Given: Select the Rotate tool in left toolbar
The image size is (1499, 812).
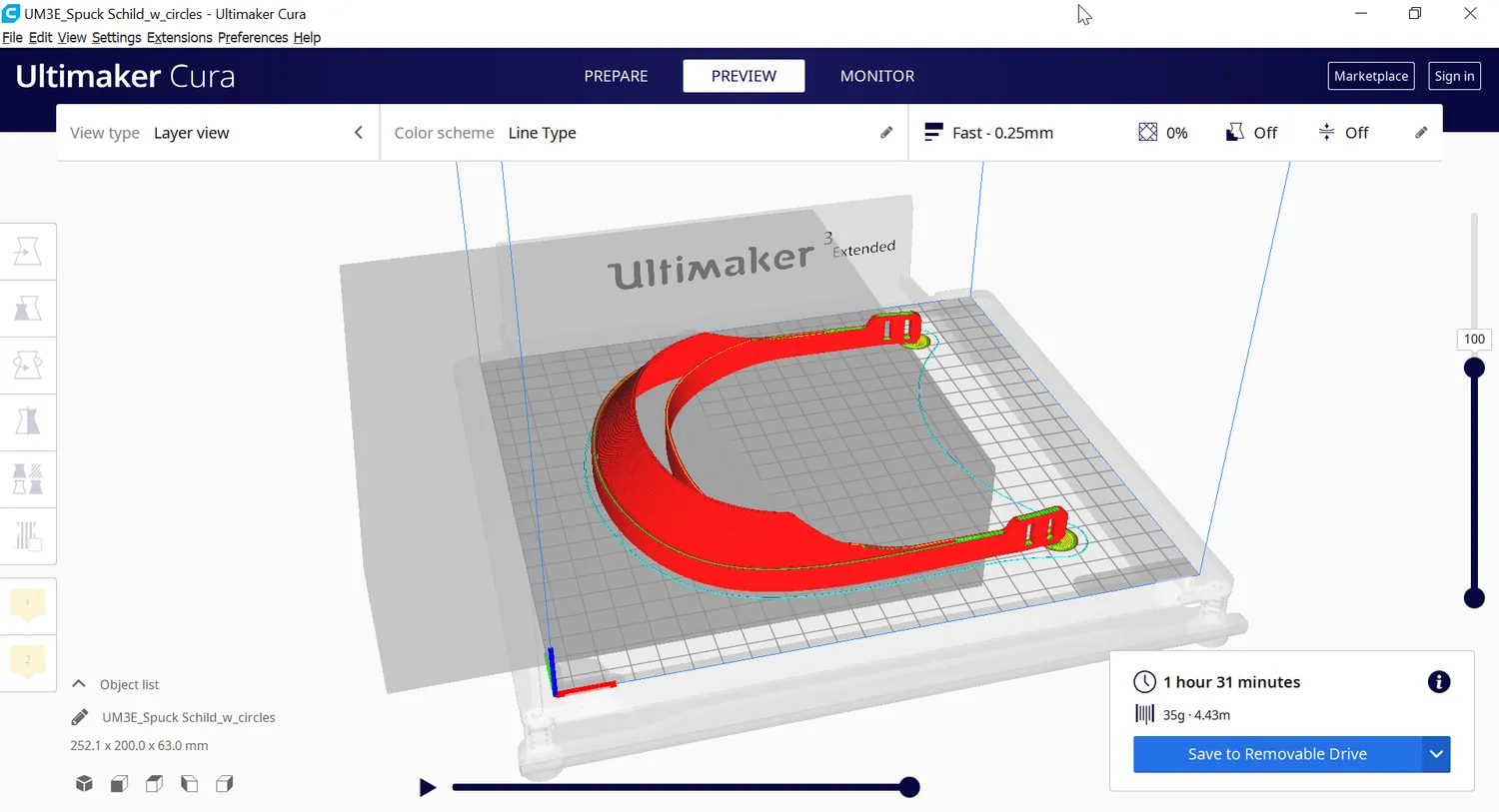Looking at the screenshot, I should 28,365.
